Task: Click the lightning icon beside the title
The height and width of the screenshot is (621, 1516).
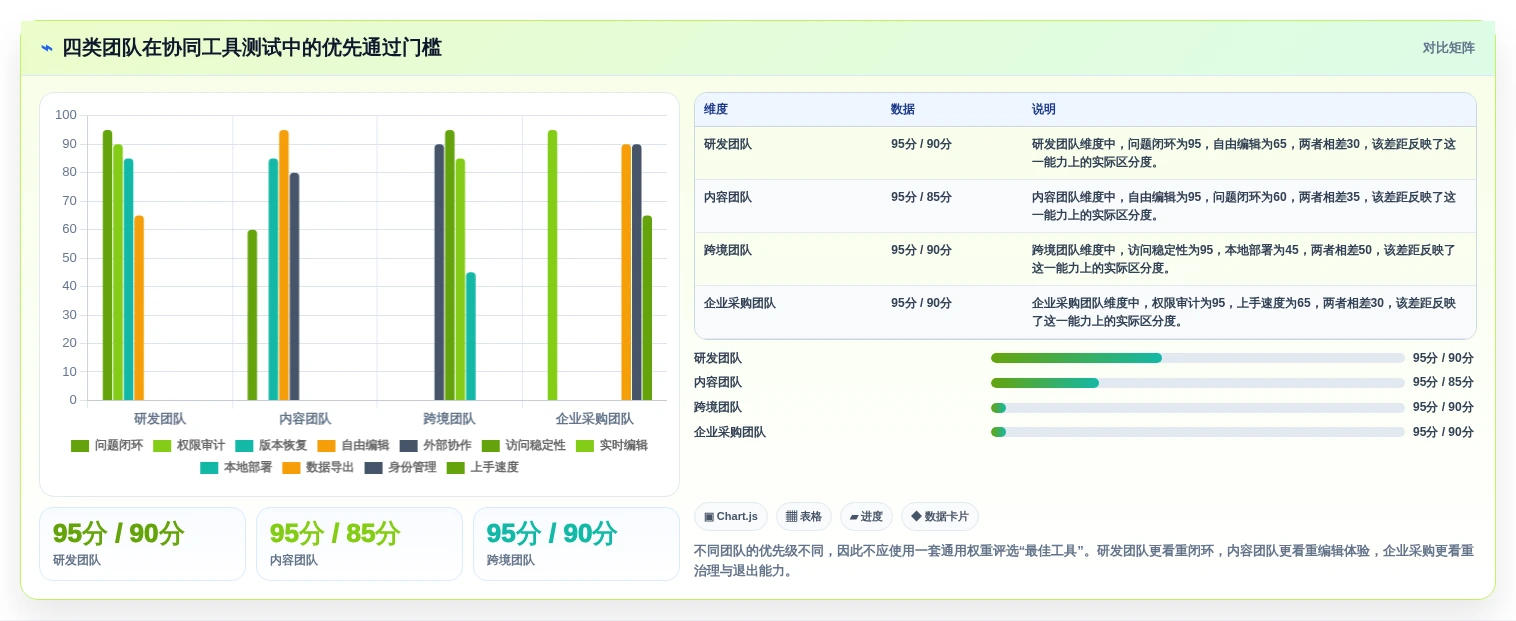Action: click(47, 48)
